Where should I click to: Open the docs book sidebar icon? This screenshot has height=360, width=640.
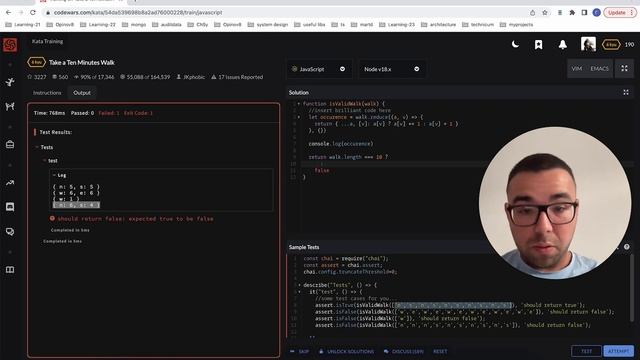(x=10, y=270)
